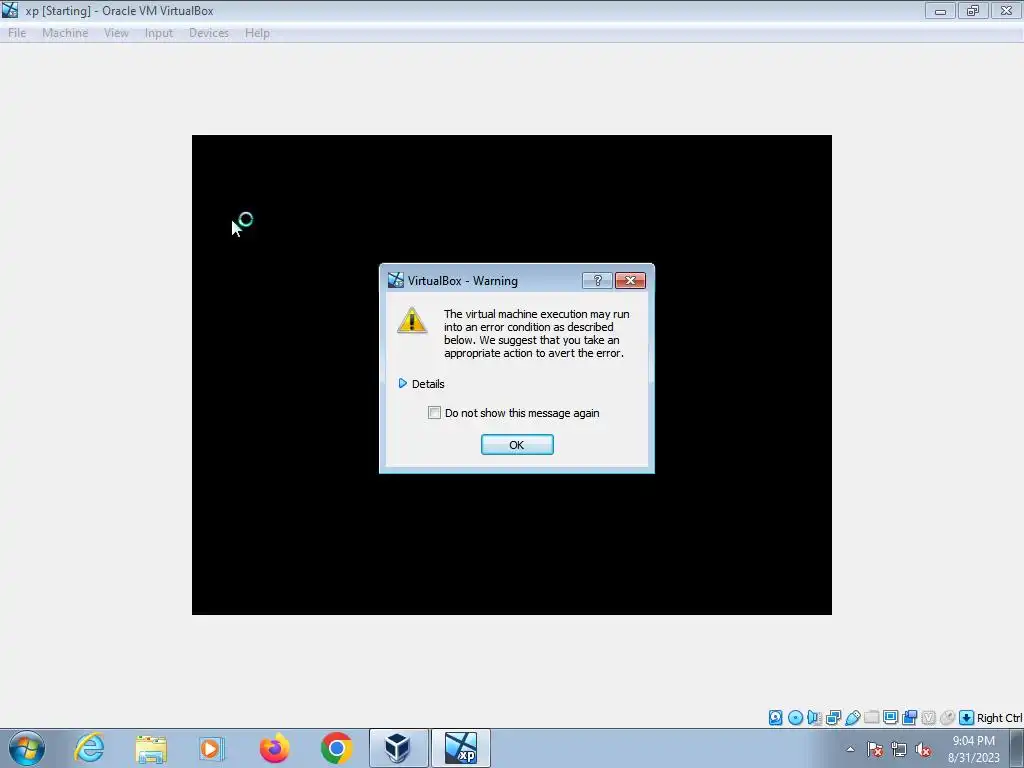Viewport: 1024px width, 768px height.
Task: Click the display status icon
Action: coord(890,718)
